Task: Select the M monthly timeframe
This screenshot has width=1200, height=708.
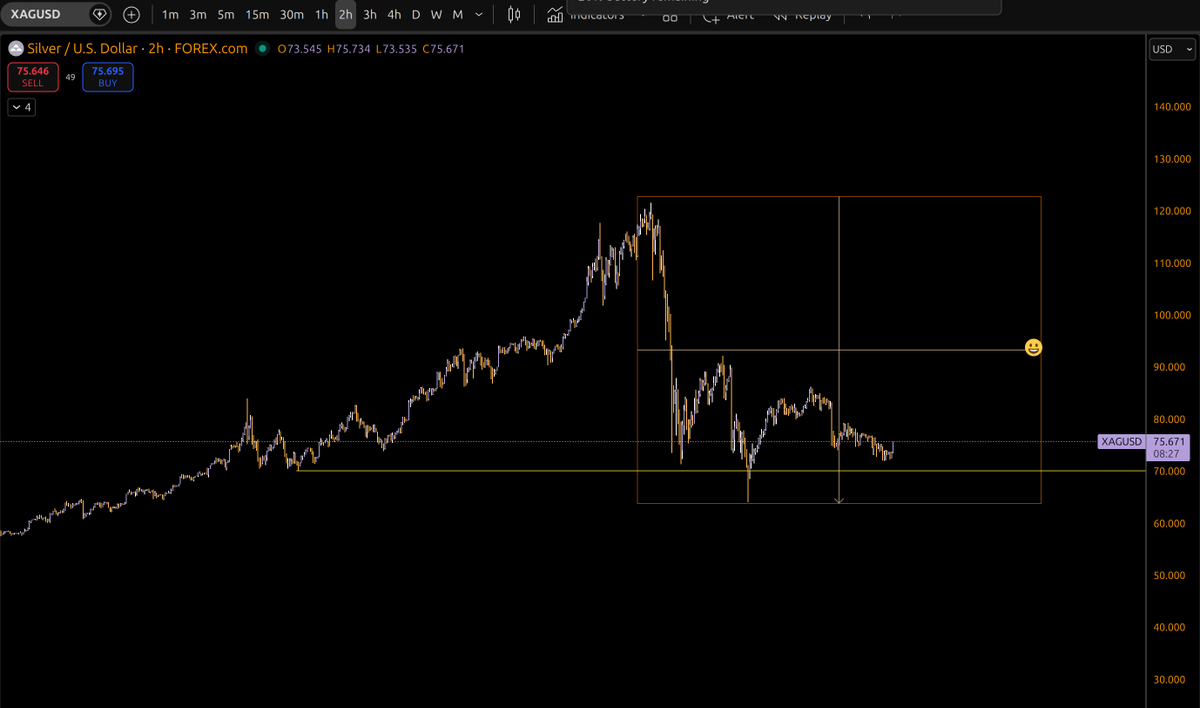Action: 457,15
